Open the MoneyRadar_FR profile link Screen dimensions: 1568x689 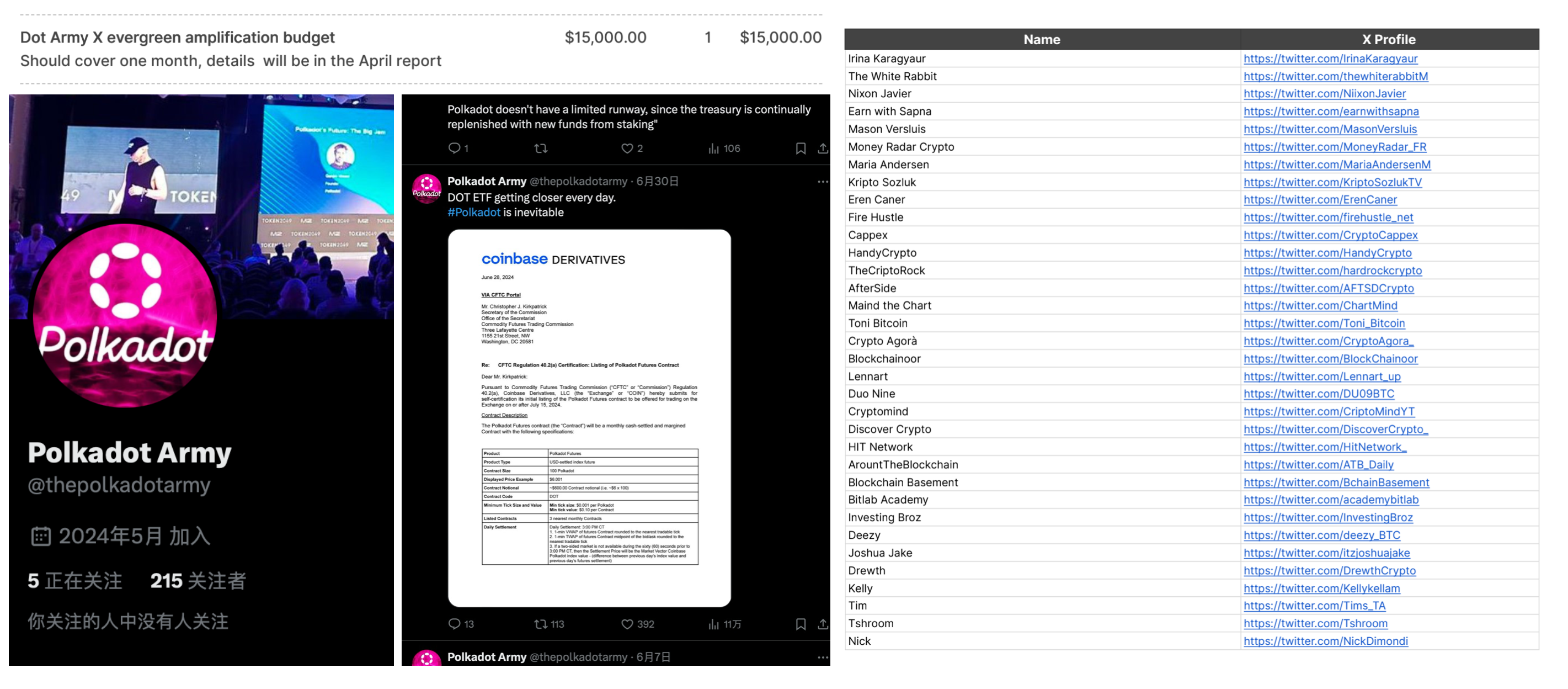(1334, 147)
